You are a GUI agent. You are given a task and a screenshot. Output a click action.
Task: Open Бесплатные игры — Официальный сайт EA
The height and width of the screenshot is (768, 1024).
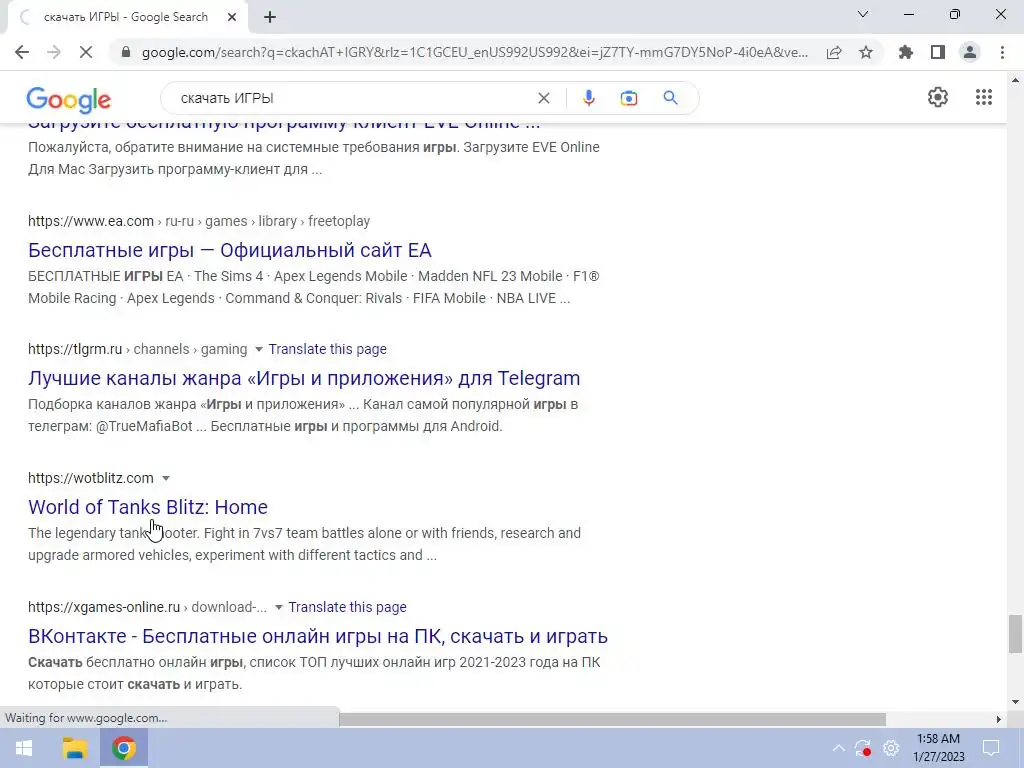230,250
